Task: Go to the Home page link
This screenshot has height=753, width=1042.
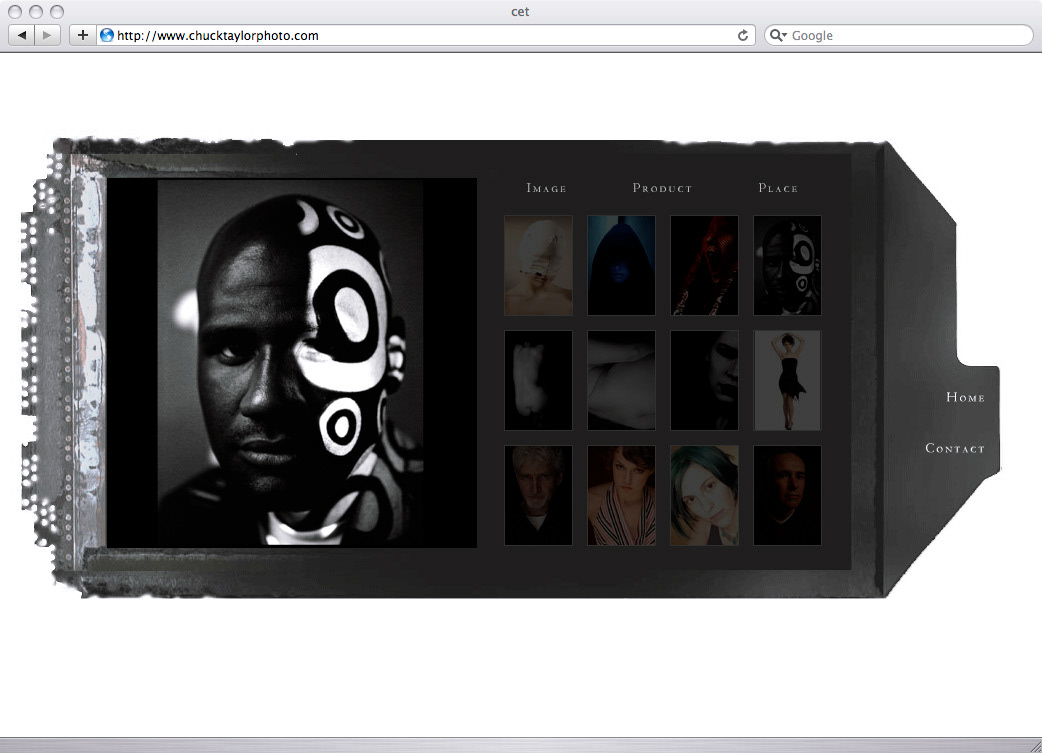Action: pos(965,397)
